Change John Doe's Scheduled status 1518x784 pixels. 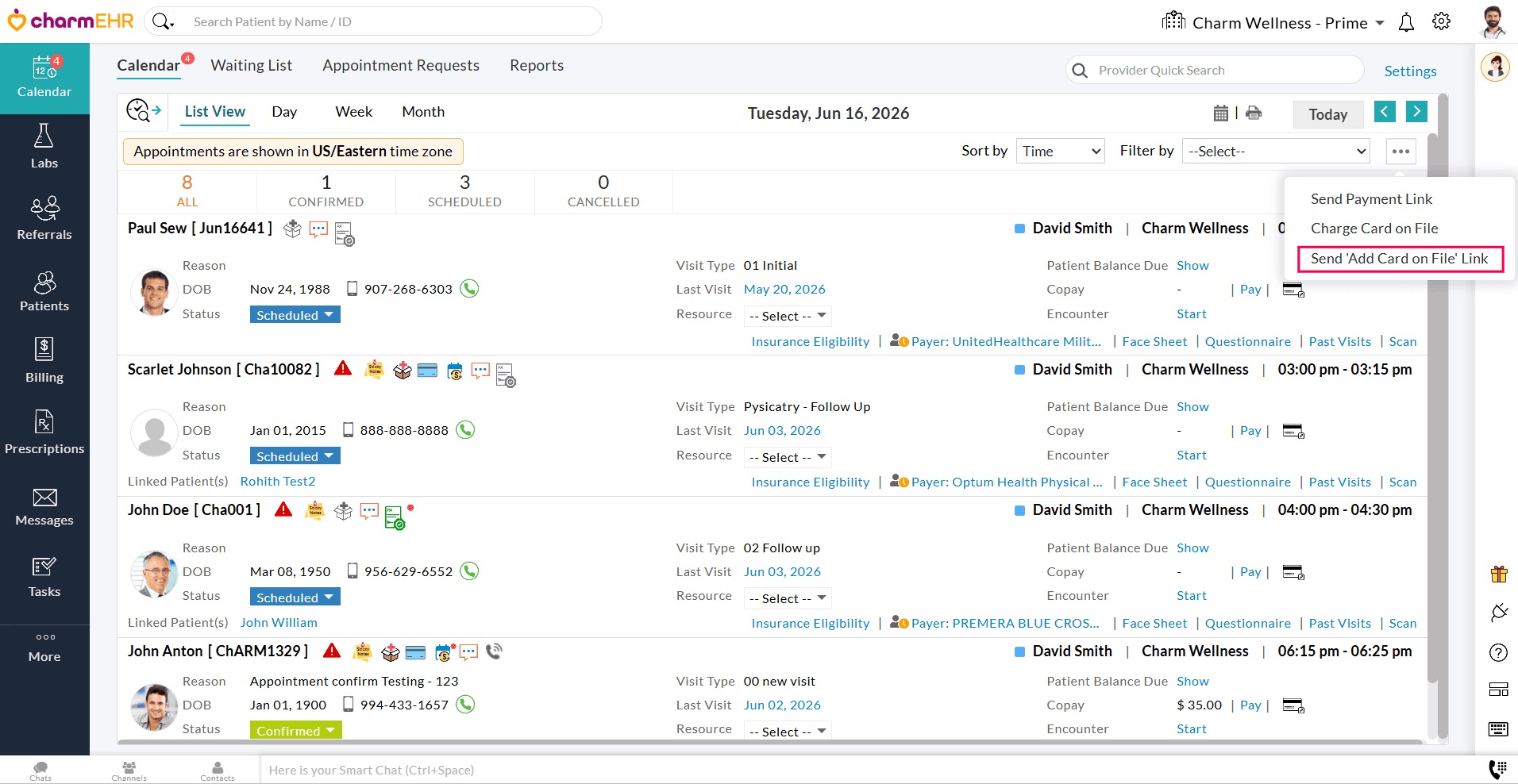295,598
